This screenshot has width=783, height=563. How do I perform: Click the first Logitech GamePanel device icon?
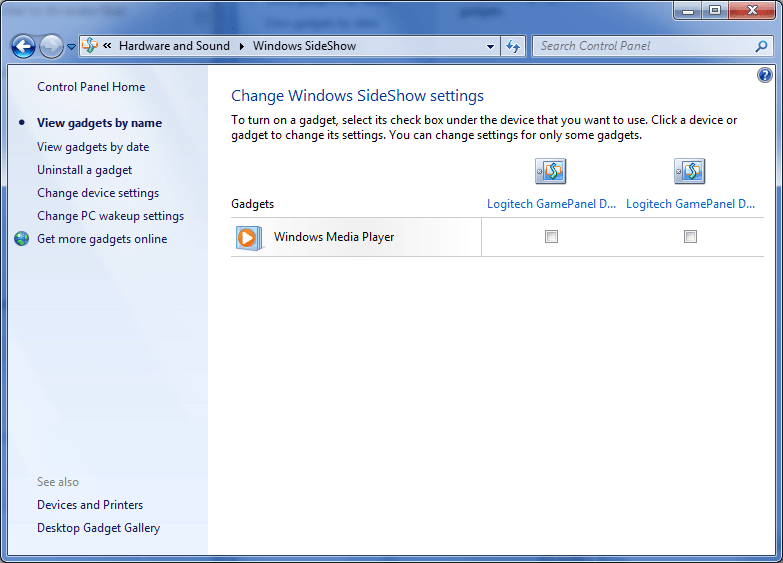[551, 171]
